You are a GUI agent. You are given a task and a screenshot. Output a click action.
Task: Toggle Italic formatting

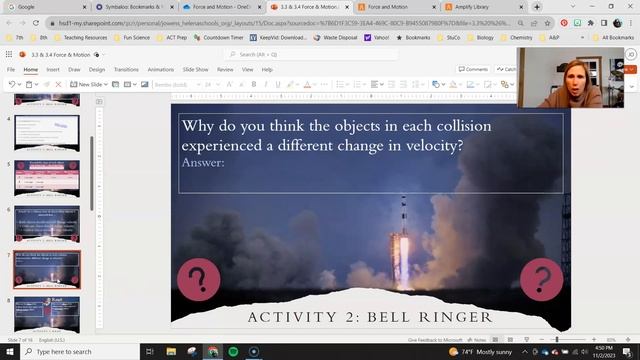(266, 84)
